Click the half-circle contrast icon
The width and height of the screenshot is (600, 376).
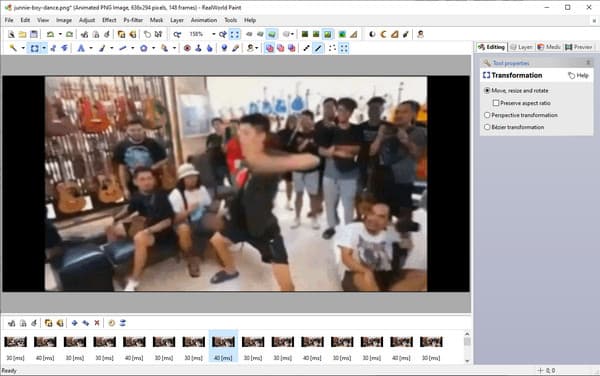[x=372, y=34]
